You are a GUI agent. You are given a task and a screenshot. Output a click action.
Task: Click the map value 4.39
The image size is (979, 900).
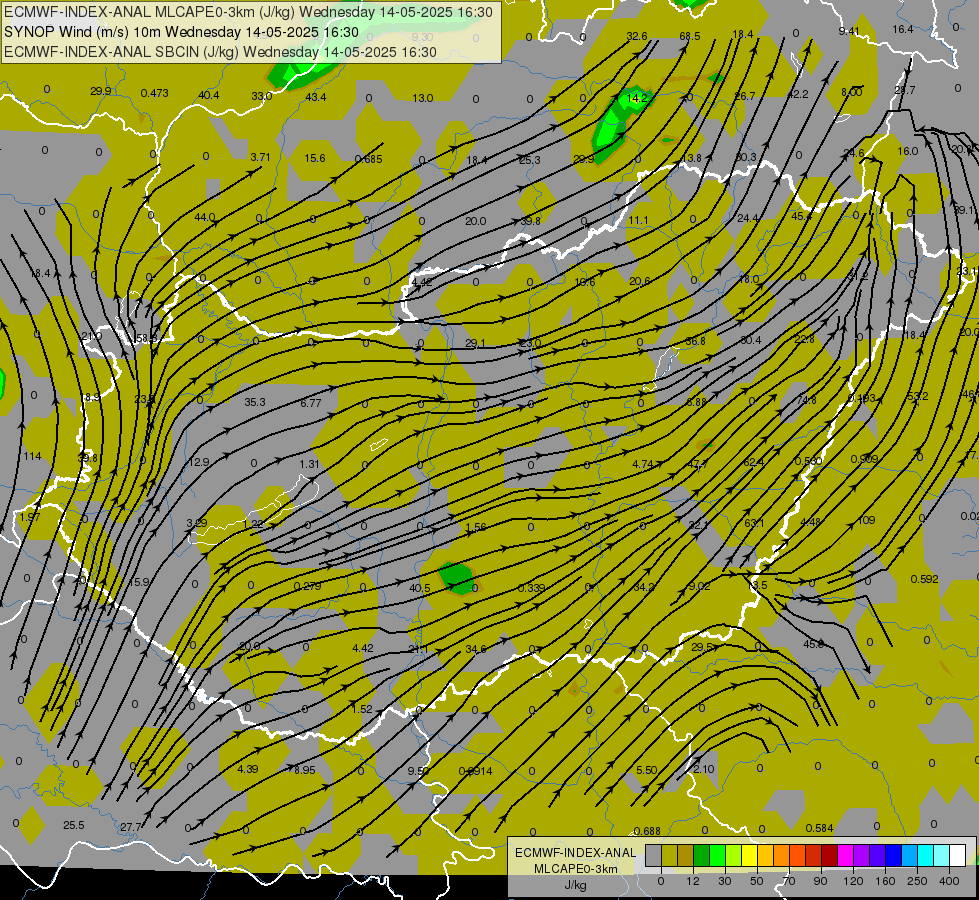pos(248,769)
